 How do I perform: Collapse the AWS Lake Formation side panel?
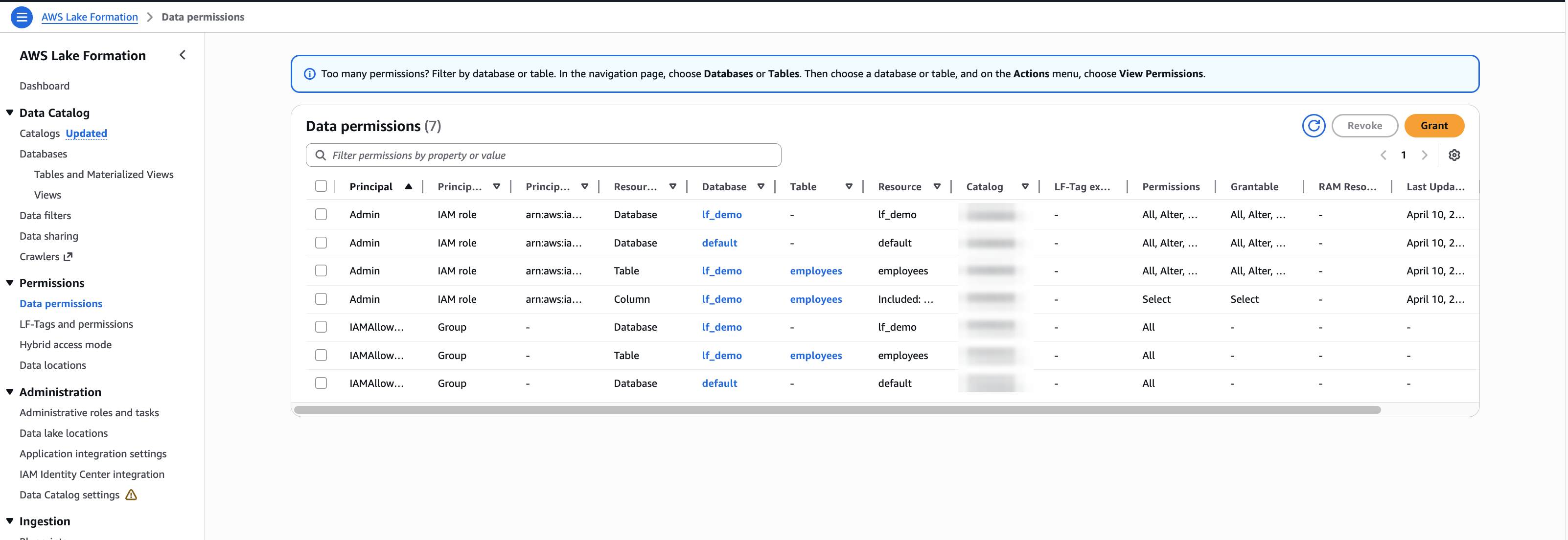pyautogui.click(x=182, y=55)
